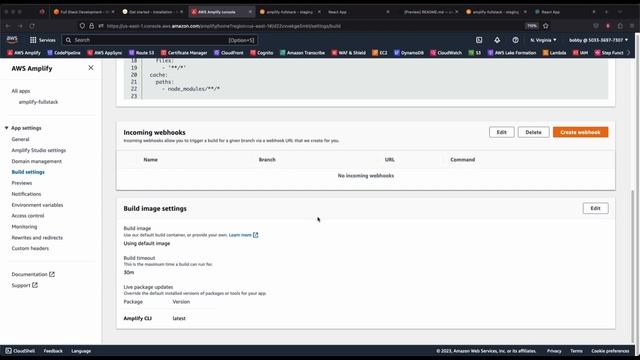The image size is (640, 360).
Task: Open the notifications bell
Action: point(497,40)
